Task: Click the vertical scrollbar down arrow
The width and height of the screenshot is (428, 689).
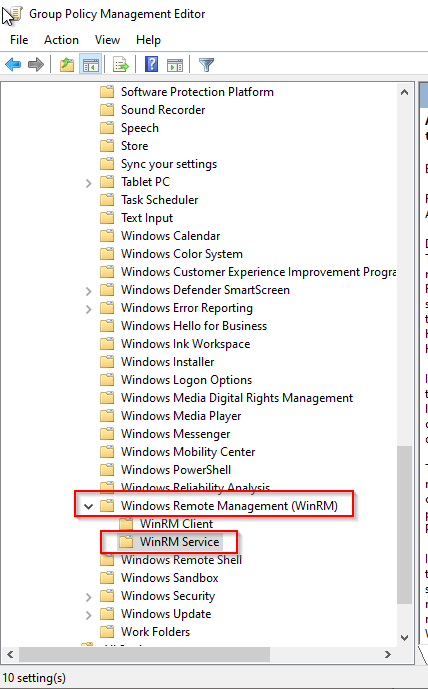Action: click(x=405, y=638)
